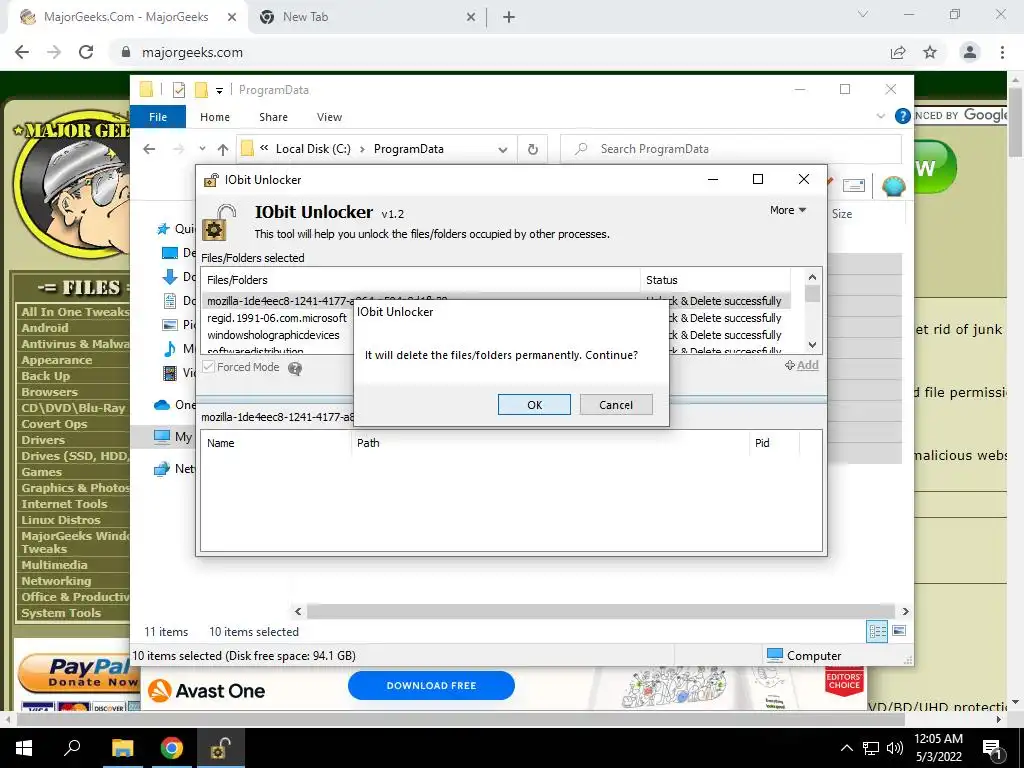Open File Explorer from taskbar
Viewport: 1024px width, 768px height.
pos(122,748)
